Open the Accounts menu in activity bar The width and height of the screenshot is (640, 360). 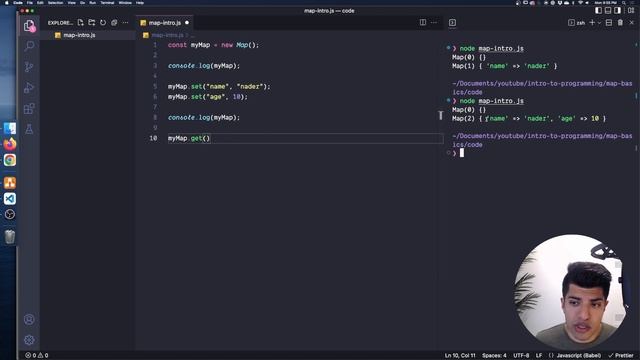[x=29, y=319]
